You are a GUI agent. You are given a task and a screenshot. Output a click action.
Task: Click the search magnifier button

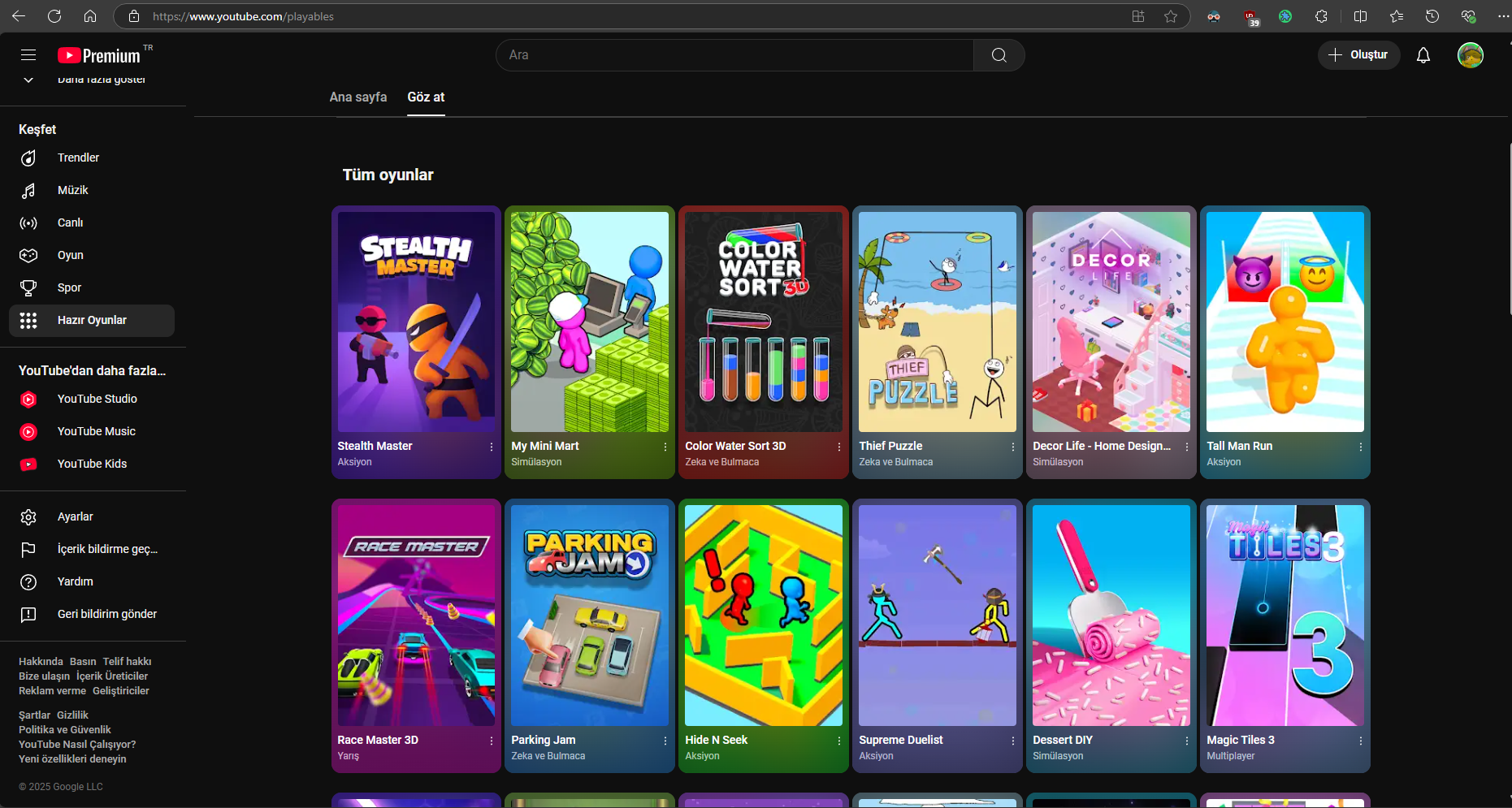tap(999, 55)
